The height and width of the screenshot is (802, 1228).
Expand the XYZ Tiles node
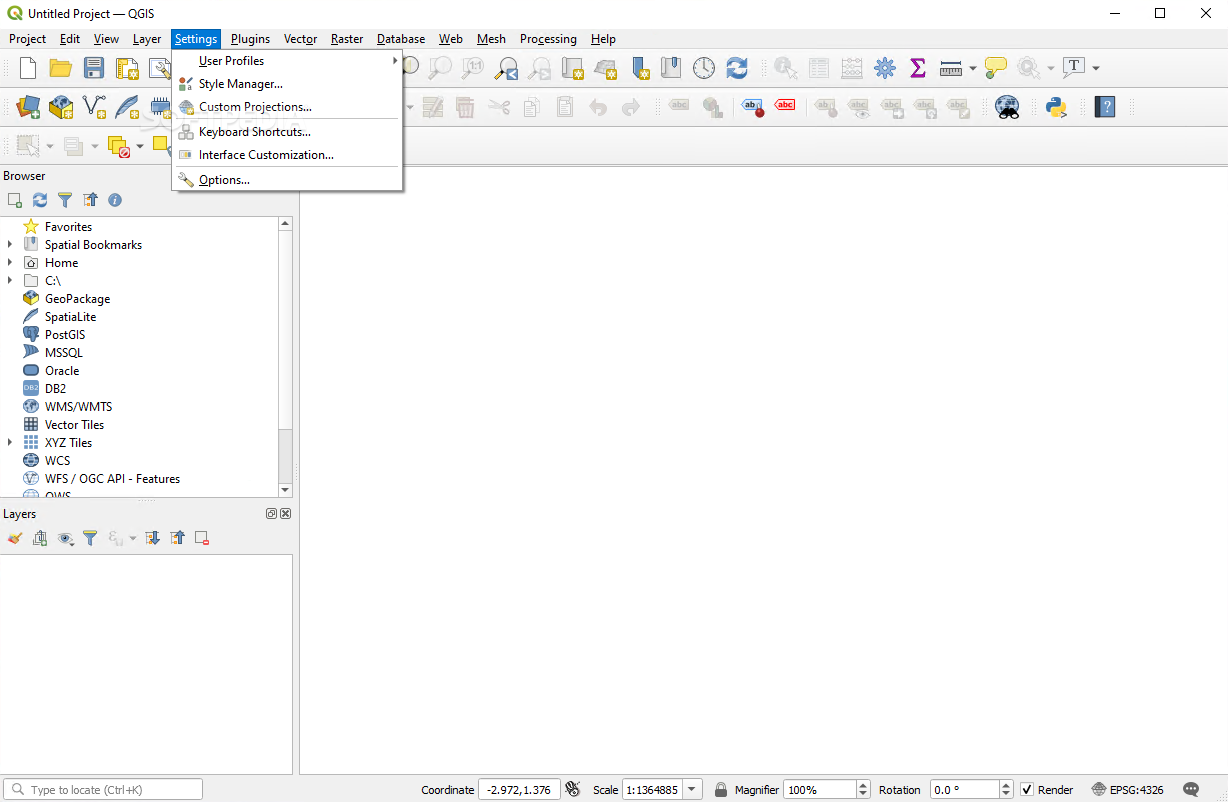pyautogui.click(x=10, y=443)
